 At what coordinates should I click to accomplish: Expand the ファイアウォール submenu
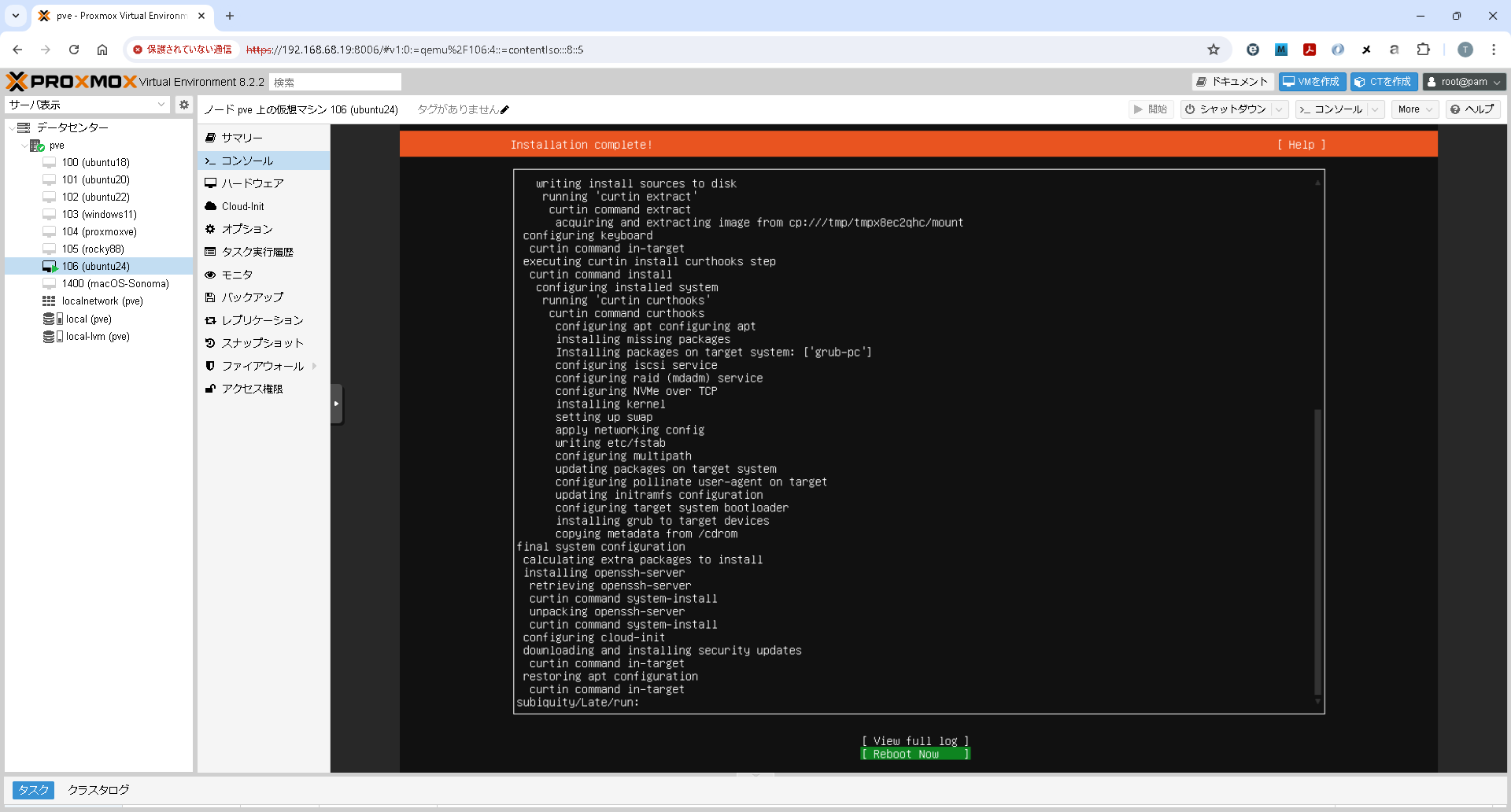click(x=315, y=366)
